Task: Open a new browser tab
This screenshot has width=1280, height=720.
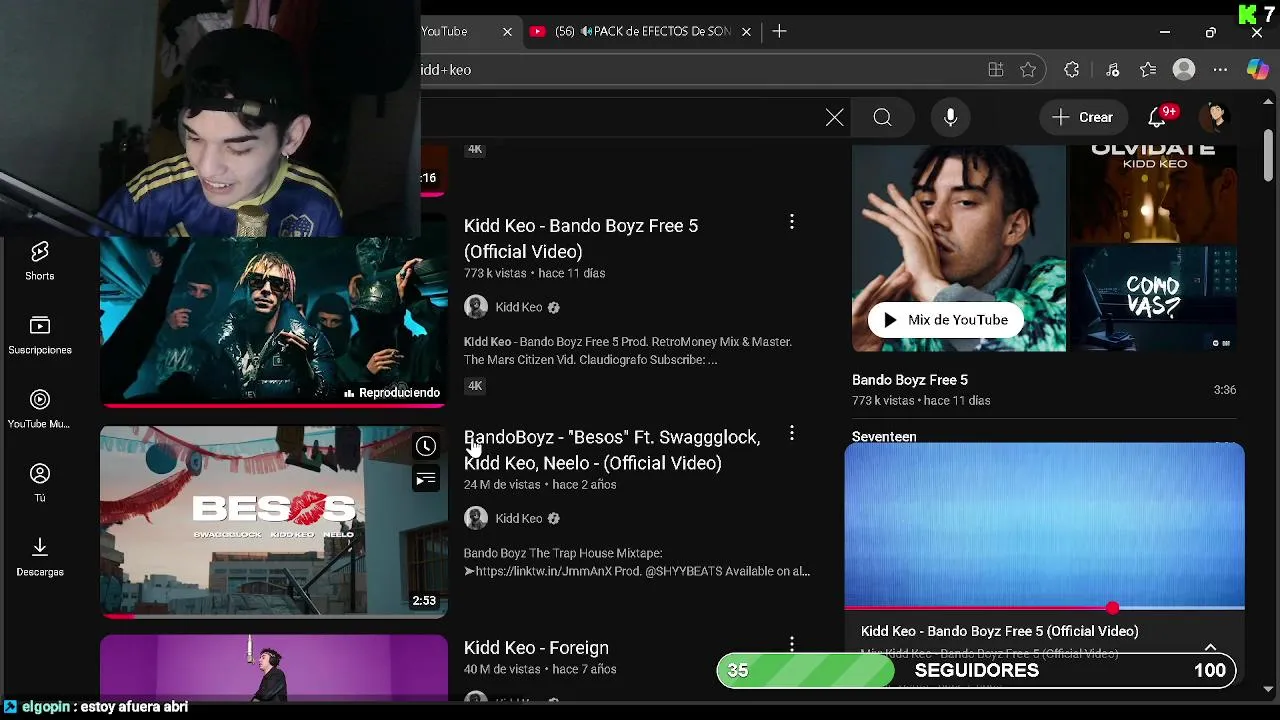Action: coord(779,31)
